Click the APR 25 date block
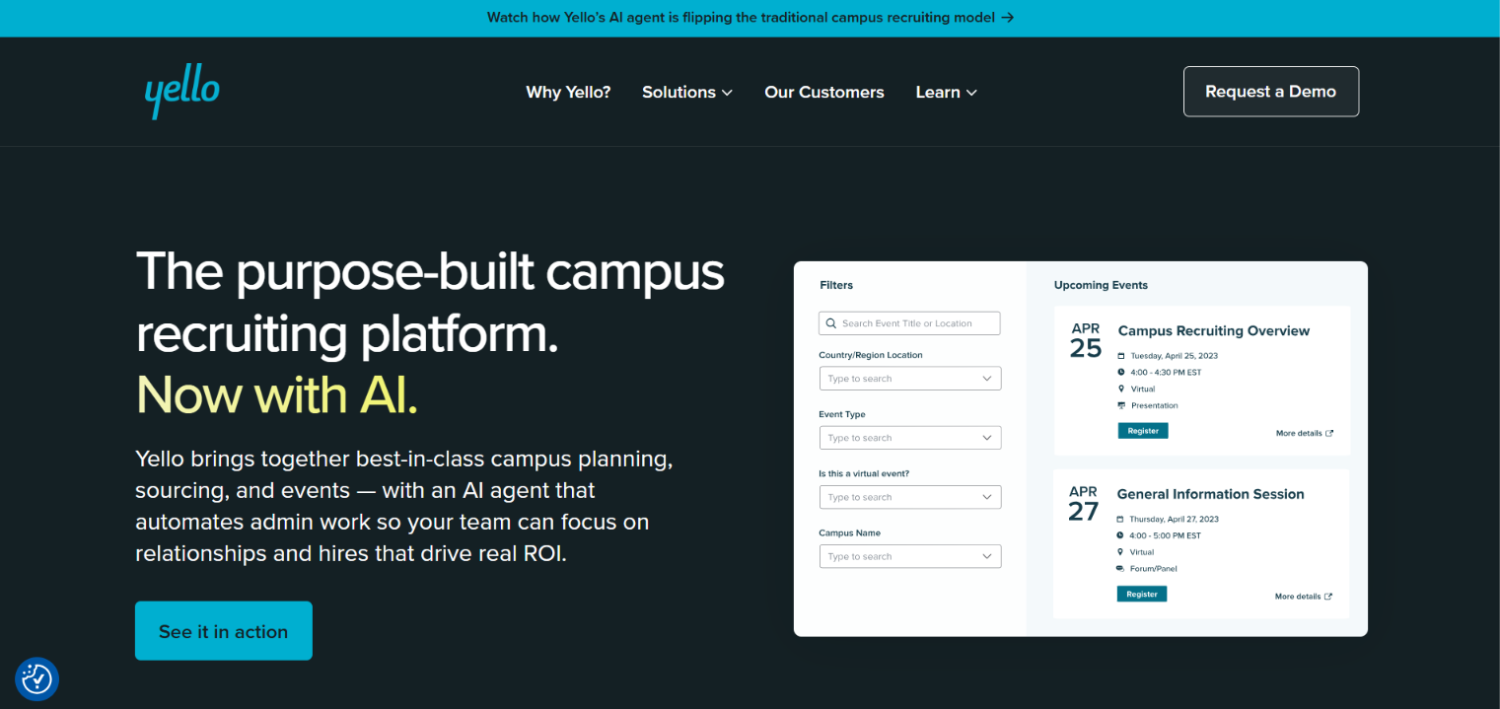Viewport: 1500px width, 709px height. pos(1085,341)
